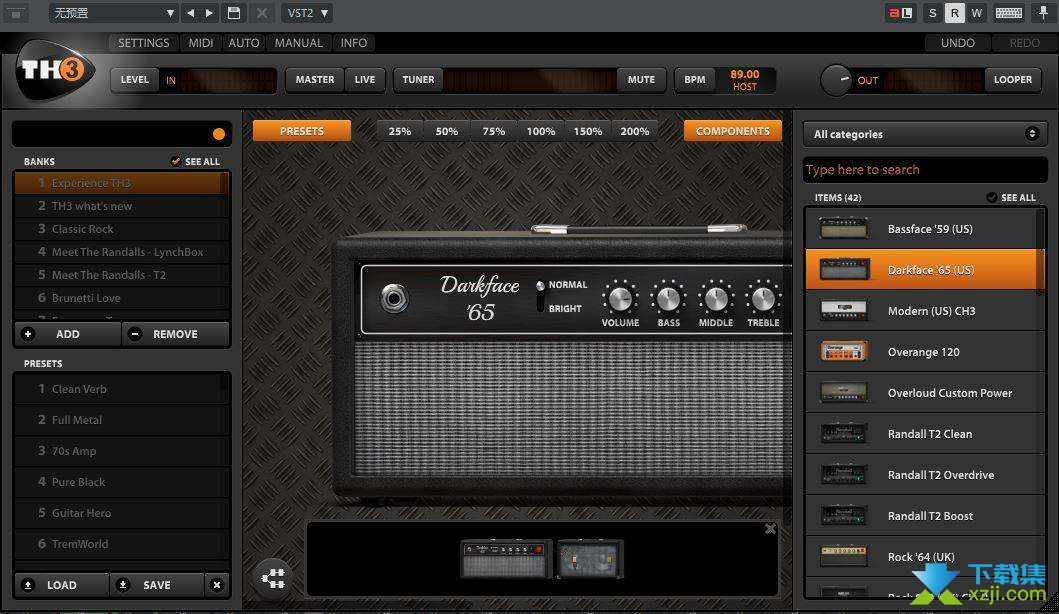This screenshot has width=1059, height=614.
Task: Toggle the S button in wrapper bar
Action: (933, 13)
